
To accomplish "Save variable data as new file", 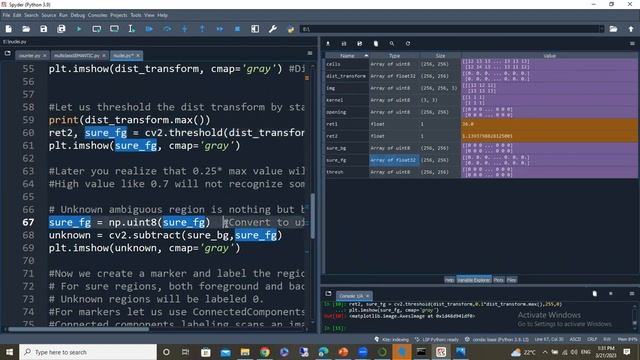I will pyautogui.click(x=360, y=44).
